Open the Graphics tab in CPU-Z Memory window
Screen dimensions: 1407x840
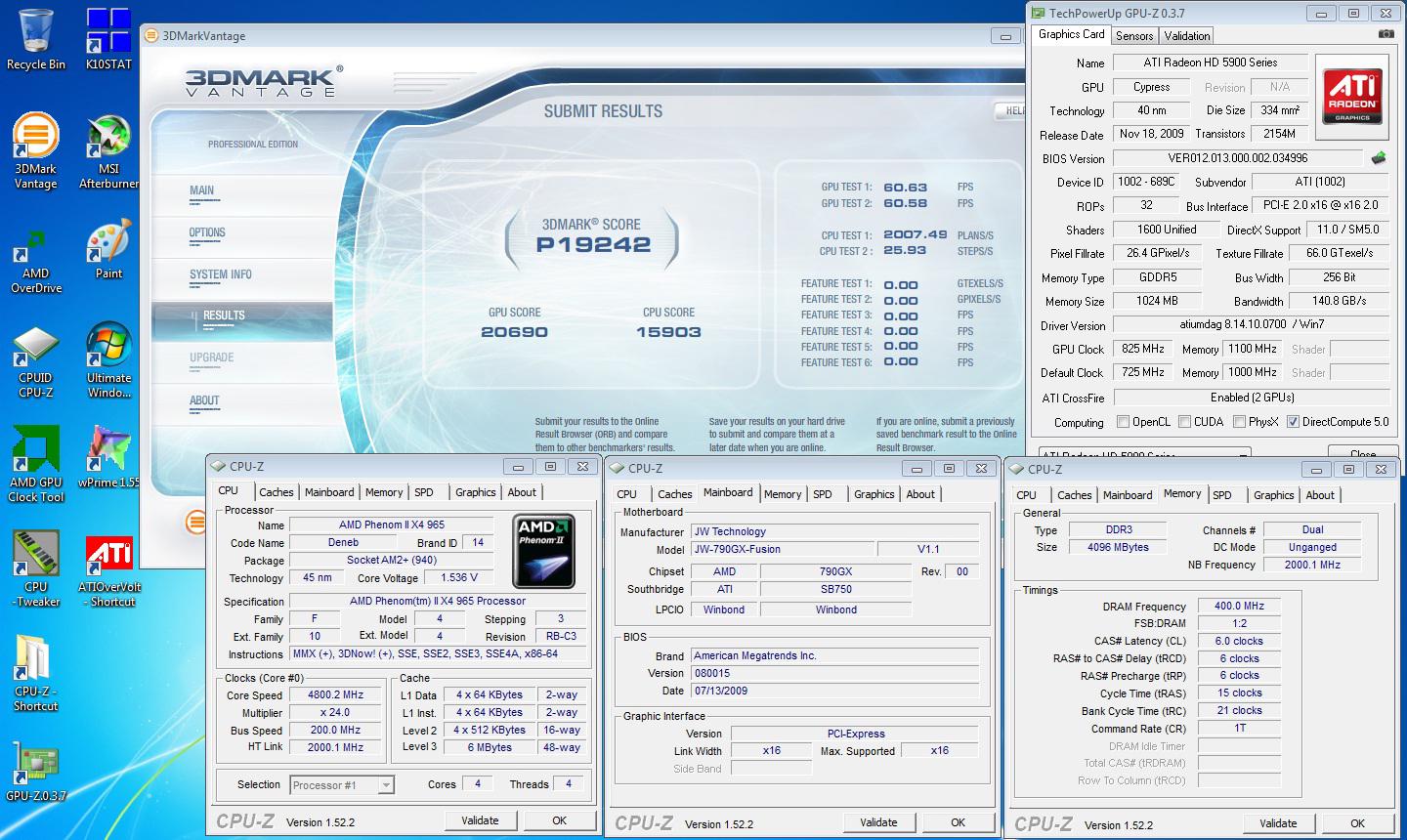click(x=1274, y=495)
